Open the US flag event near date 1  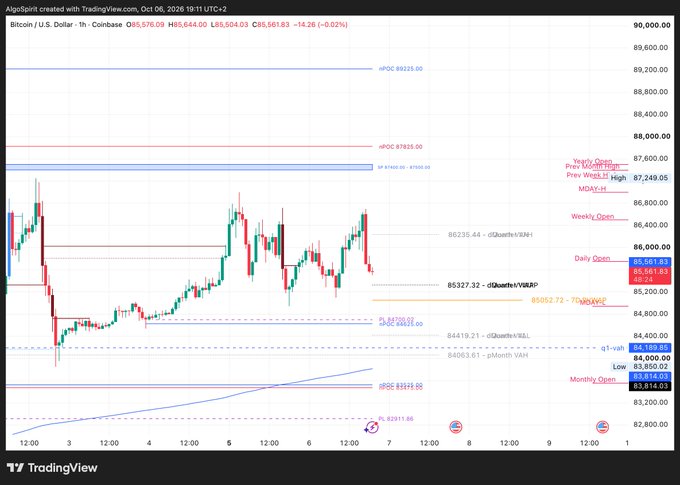pyautogui.click(x=602, y=427)
